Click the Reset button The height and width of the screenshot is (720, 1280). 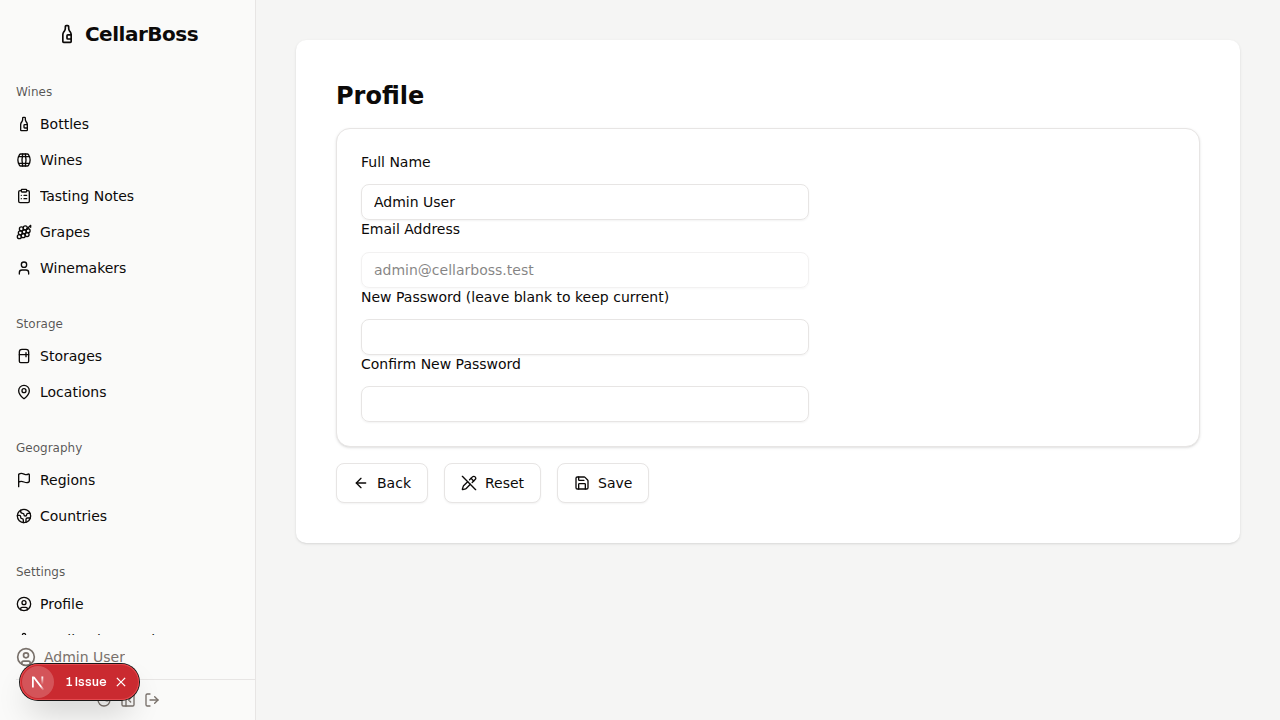click(492, 483)
